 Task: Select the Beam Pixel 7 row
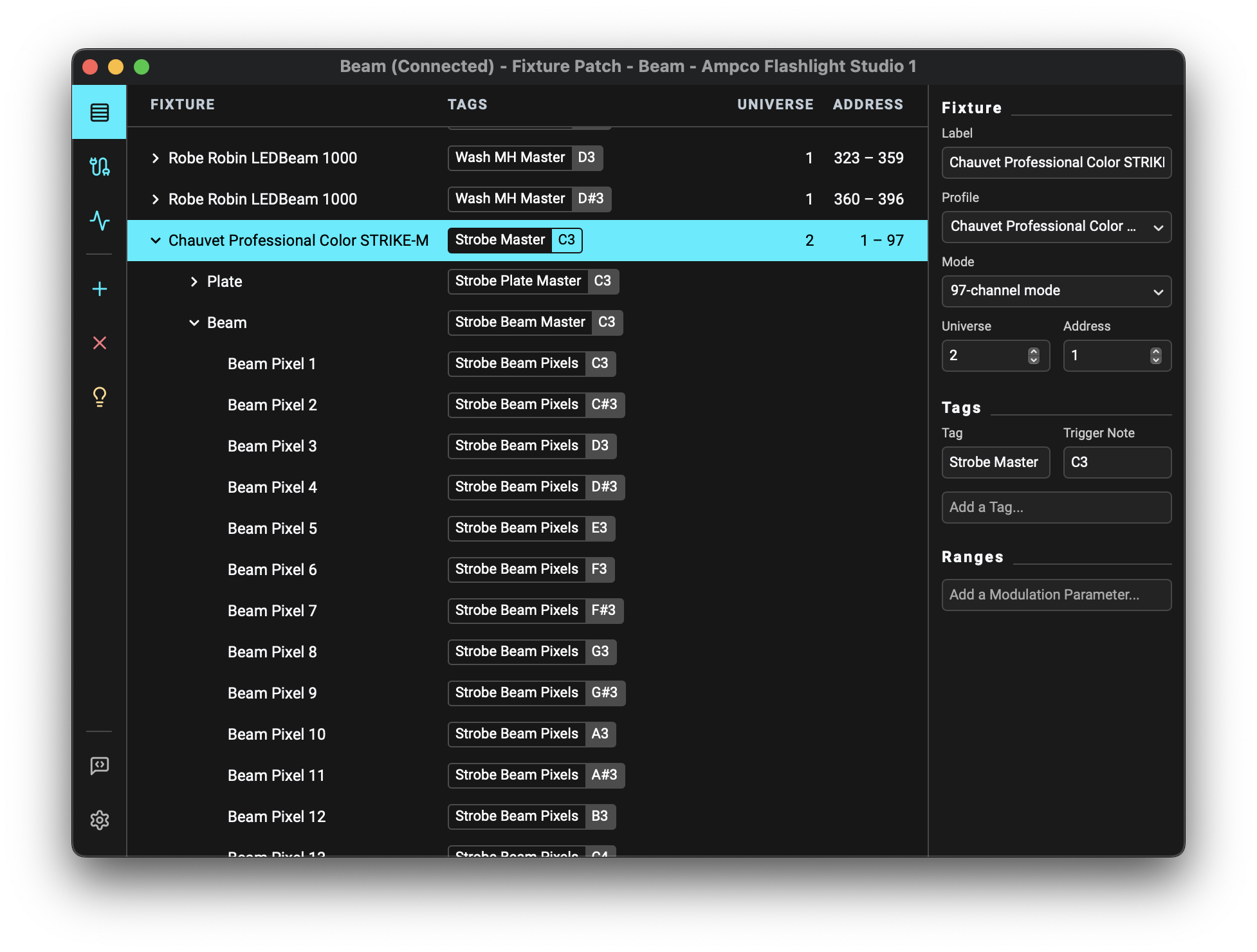tap(527, 611)
